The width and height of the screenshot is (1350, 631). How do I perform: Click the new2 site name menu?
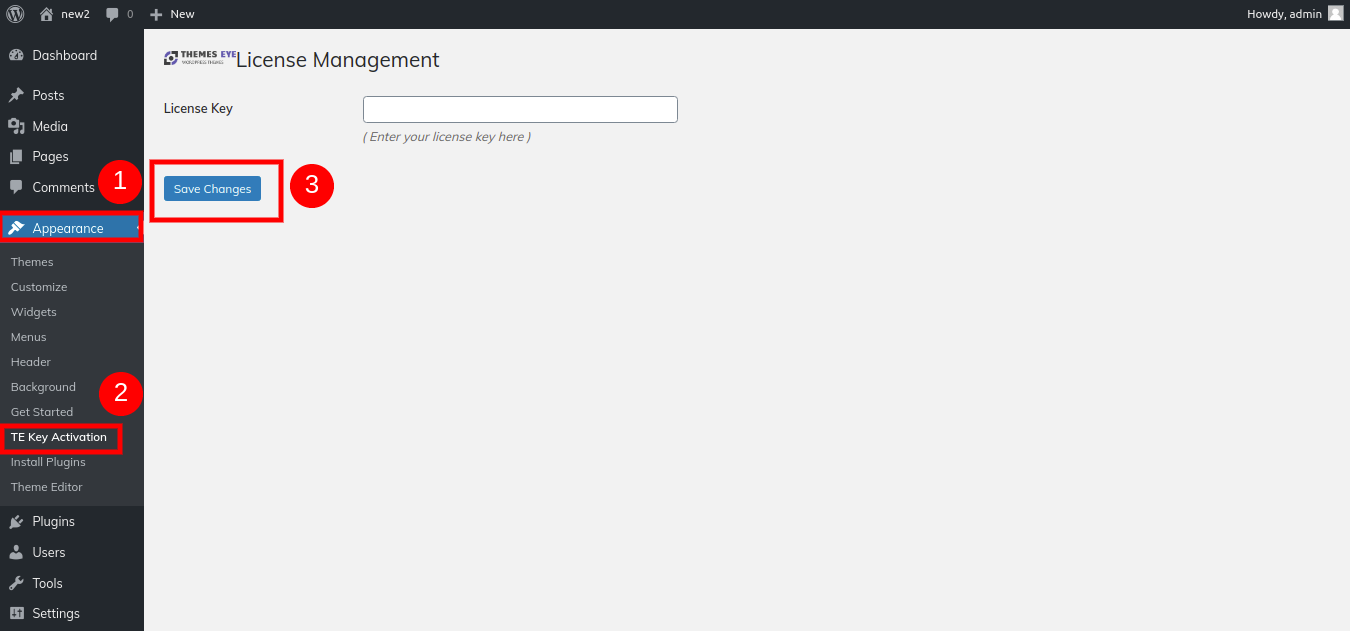(x=62, y=13)
